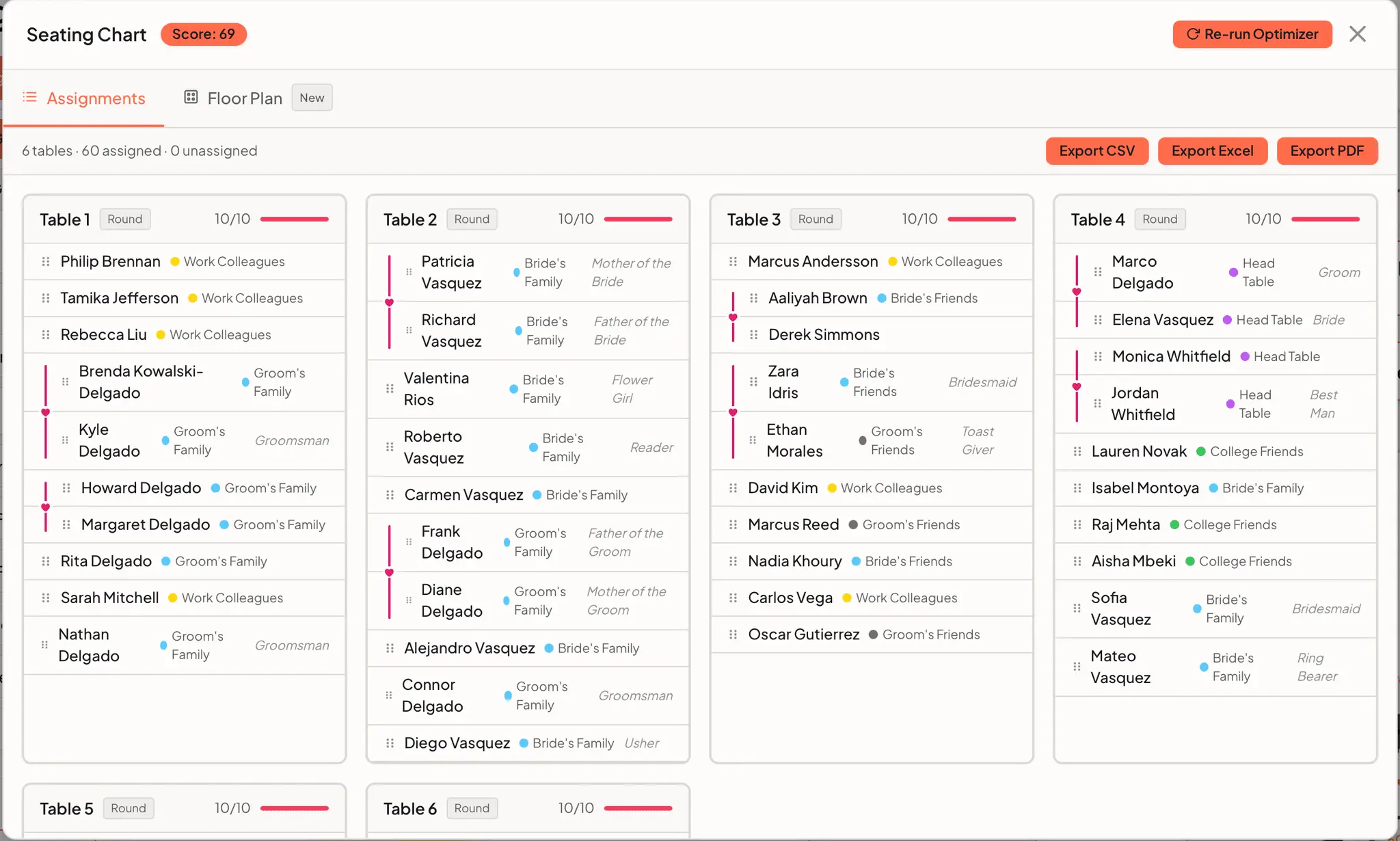Grab the drag handle for Rita Delgado
This screenshot has width=1400, height=841.
click(x=46, y=561)
